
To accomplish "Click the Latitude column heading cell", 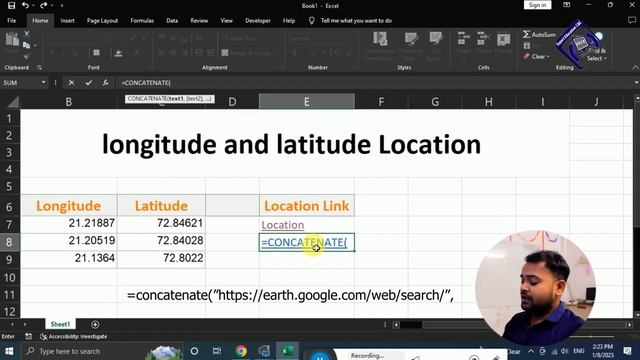I will [161, 206].
